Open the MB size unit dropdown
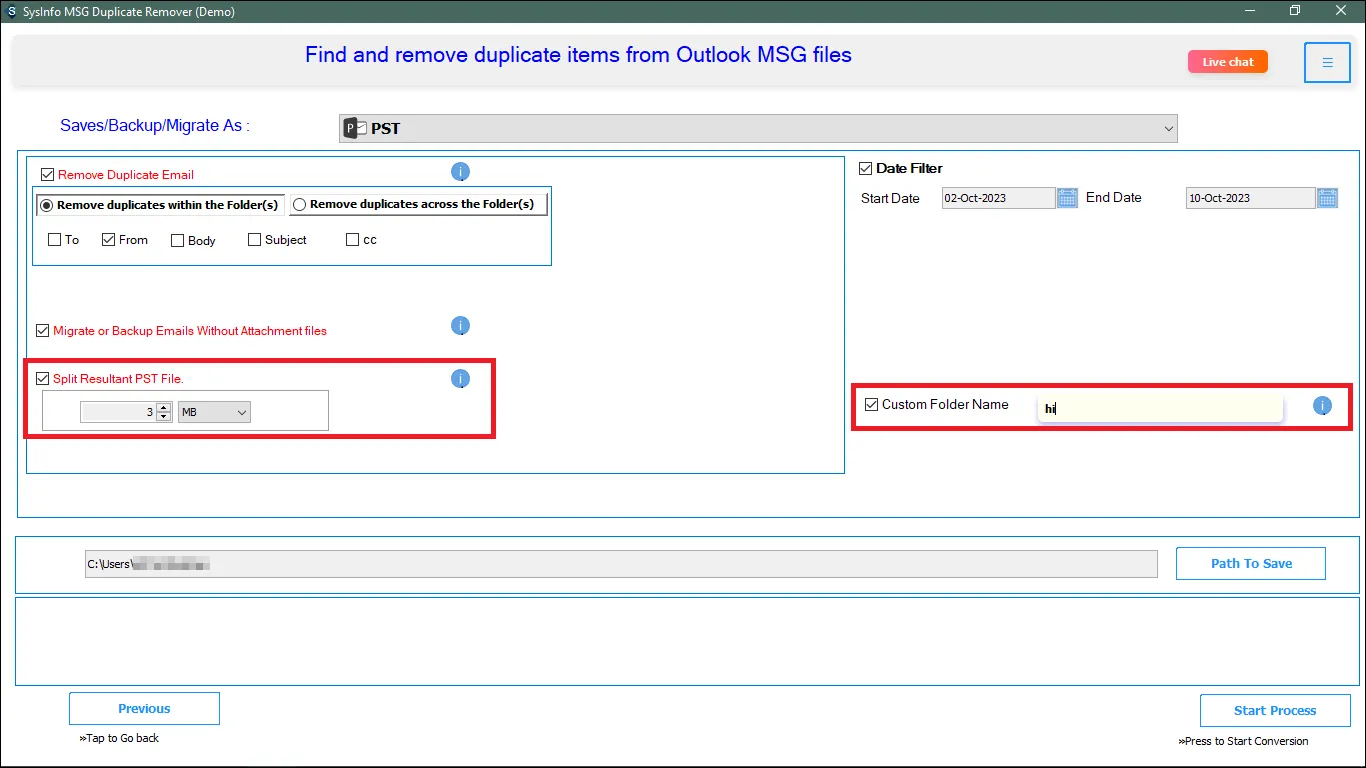This screenshot has height=768, width=1366. pyautogui.click(x=214, y=412)
